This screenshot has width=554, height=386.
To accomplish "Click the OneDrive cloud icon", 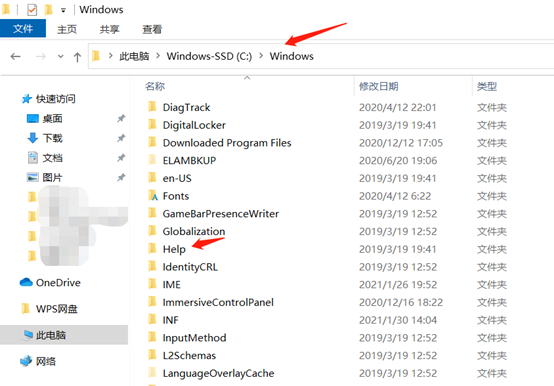I will [26, 282].
